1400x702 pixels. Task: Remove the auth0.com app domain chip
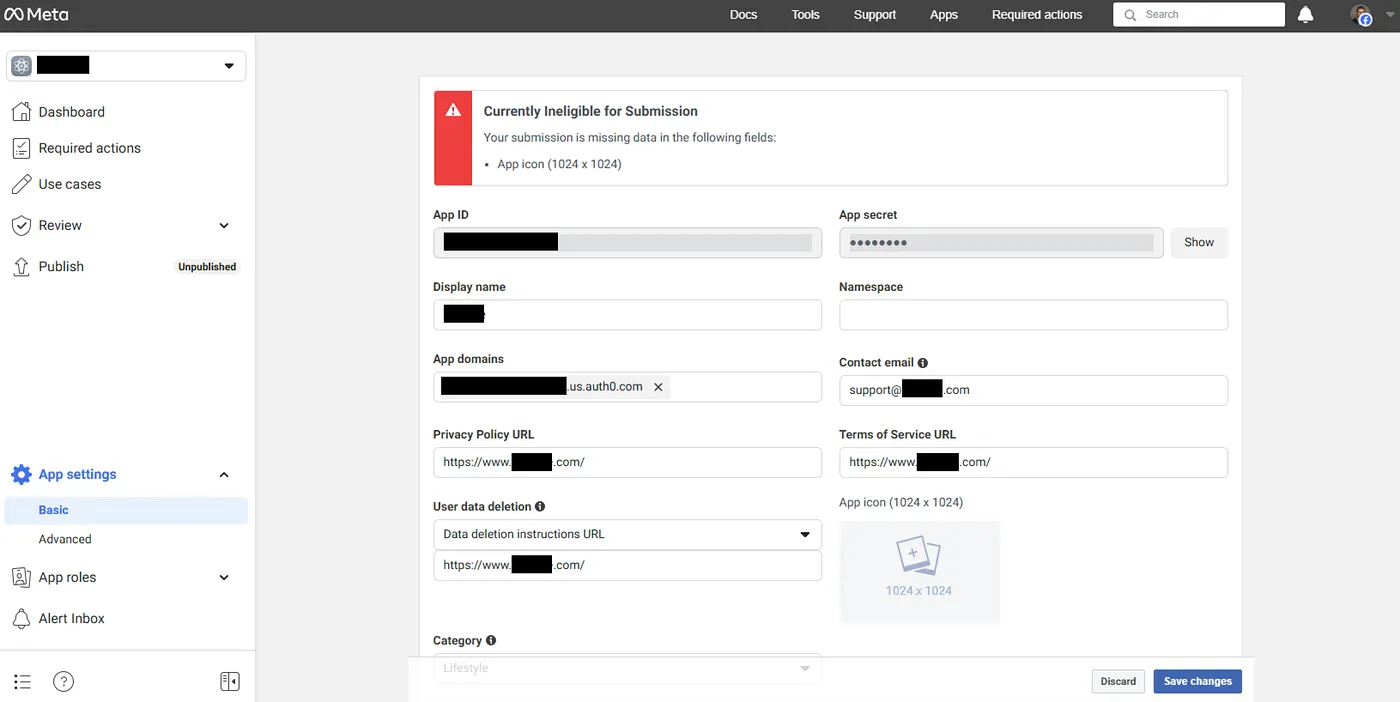pyautogui.click(x=658, y=387)
